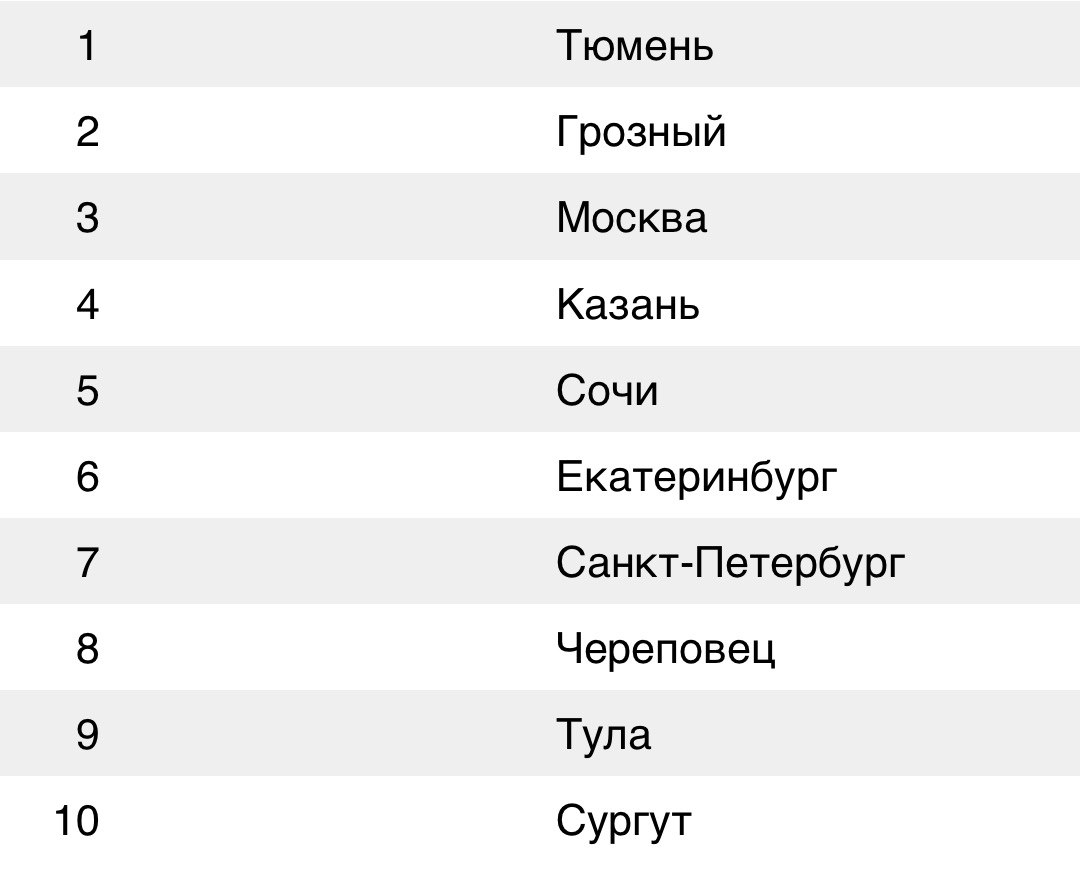
Task: Click rank number 8
Action: [87, 648]
